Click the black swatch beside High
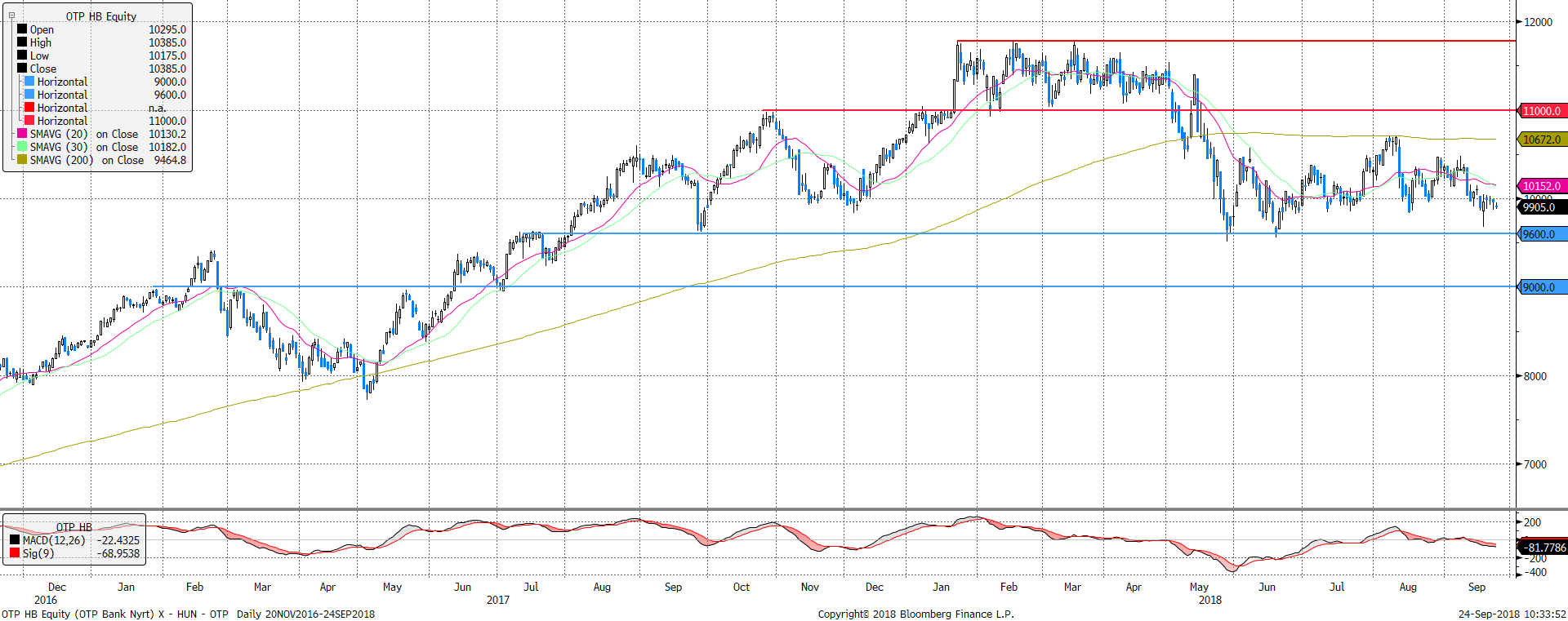Screen dimensions: 1568x621 point(22,42)
